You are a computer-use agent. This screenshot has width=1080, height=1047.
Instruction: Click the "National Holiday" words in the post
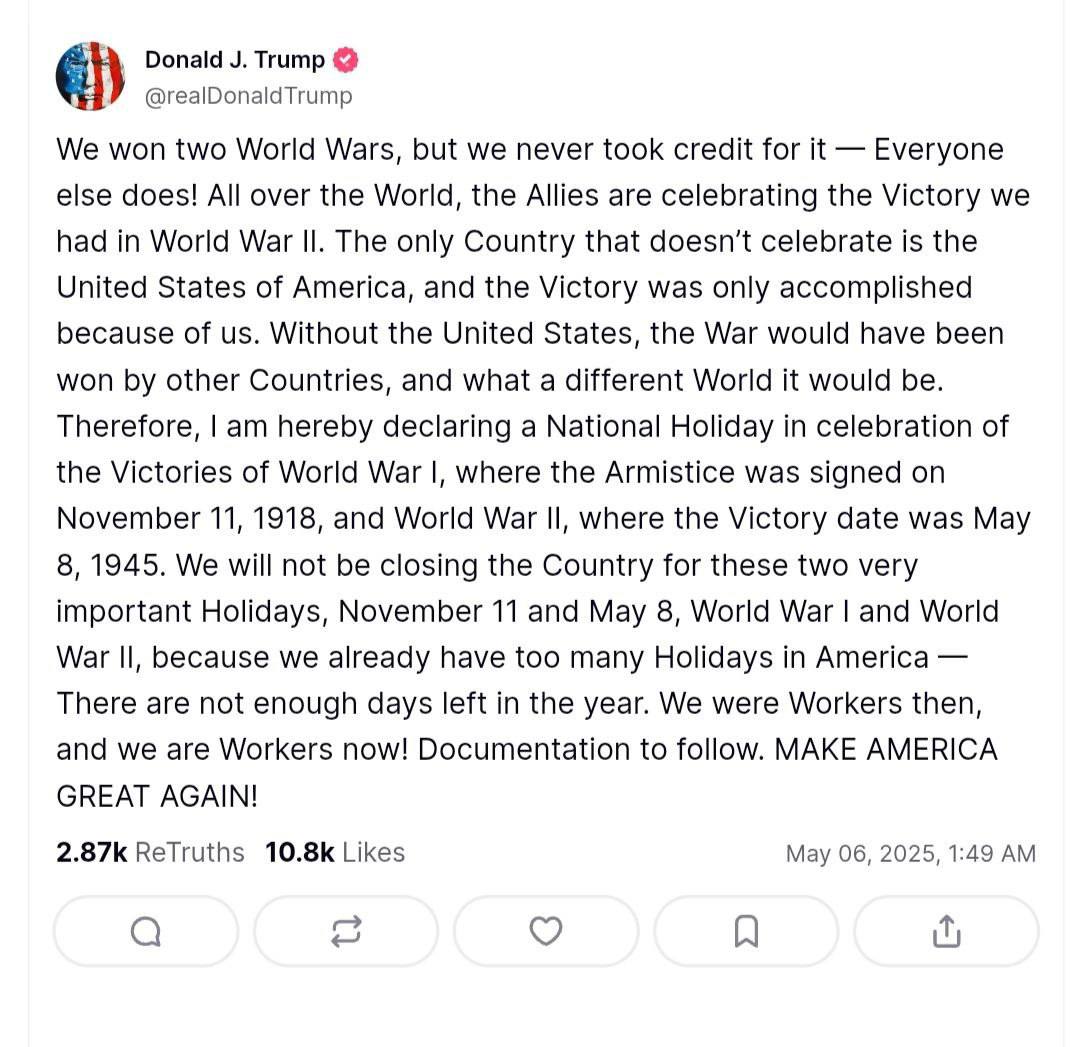point(659,427)
